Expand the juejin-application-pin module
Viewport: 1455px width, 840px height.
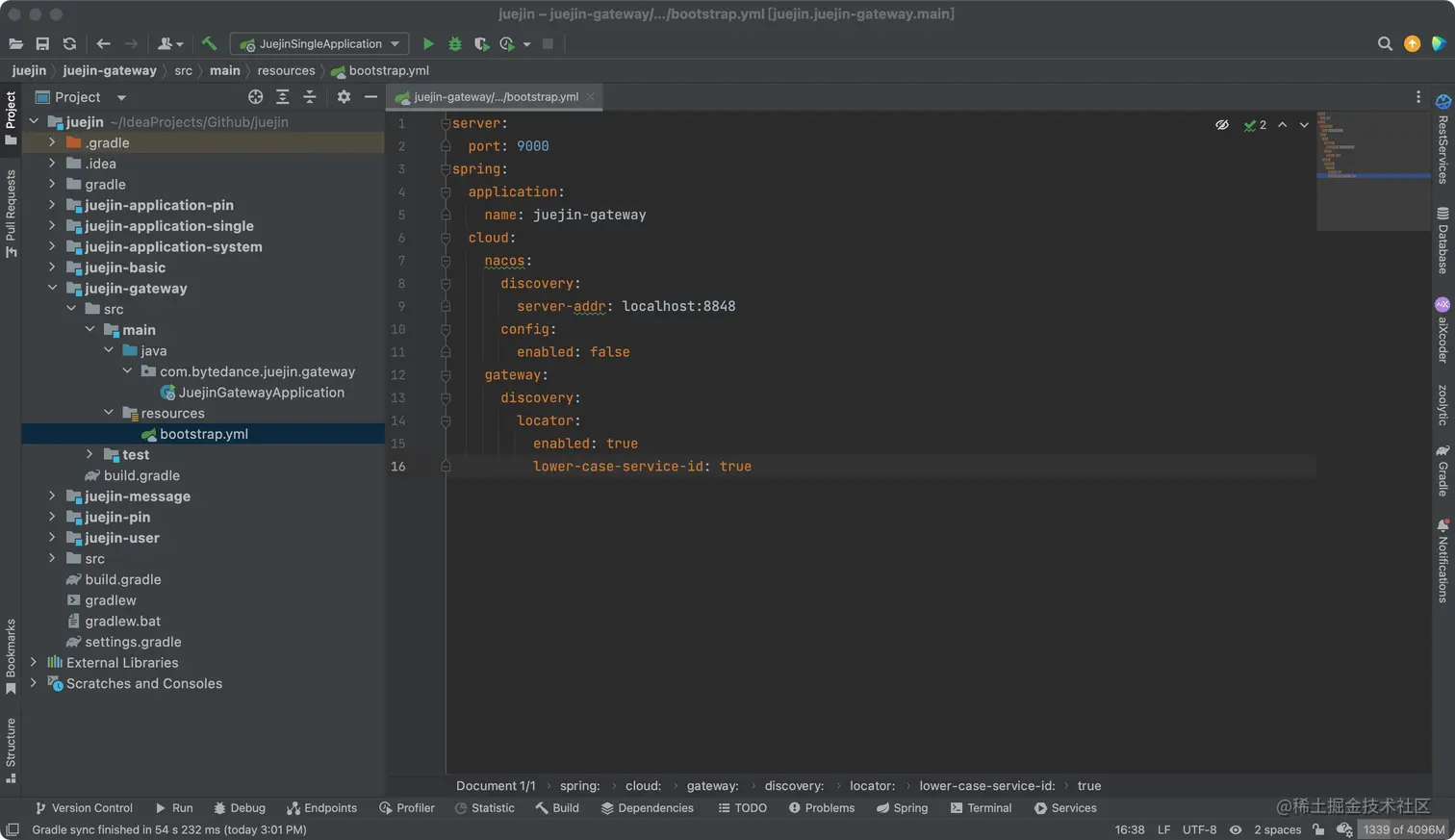52,205
